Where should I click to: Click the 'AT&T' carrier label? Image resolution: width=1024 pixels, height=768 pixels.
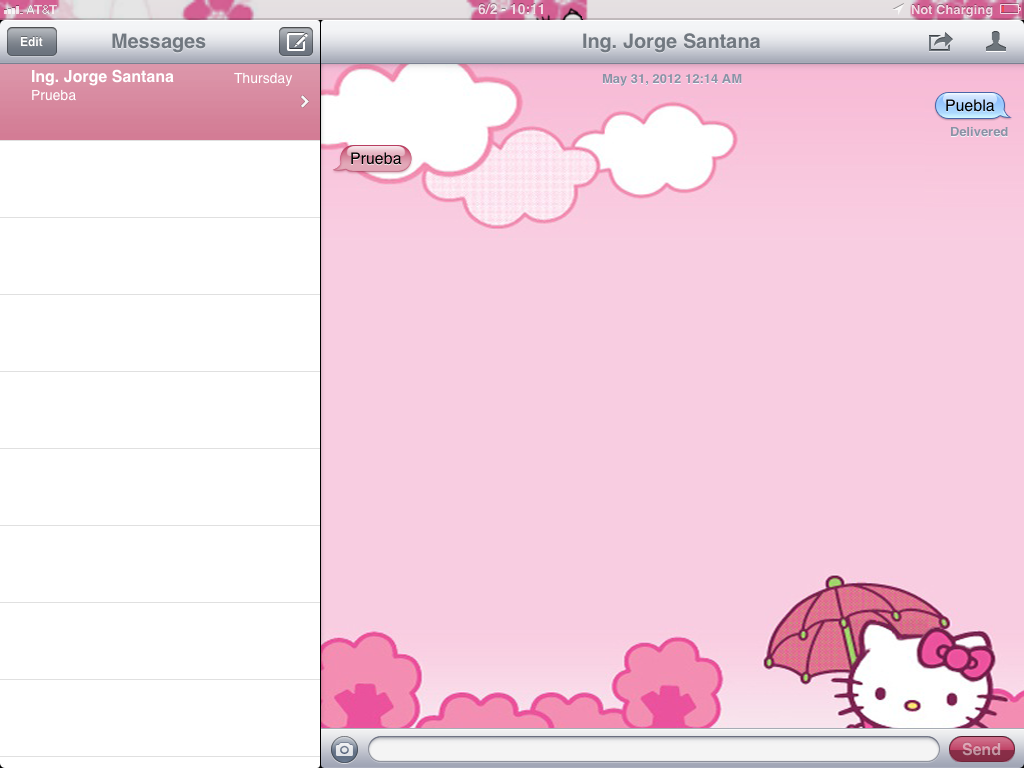(x=41, y=10)
